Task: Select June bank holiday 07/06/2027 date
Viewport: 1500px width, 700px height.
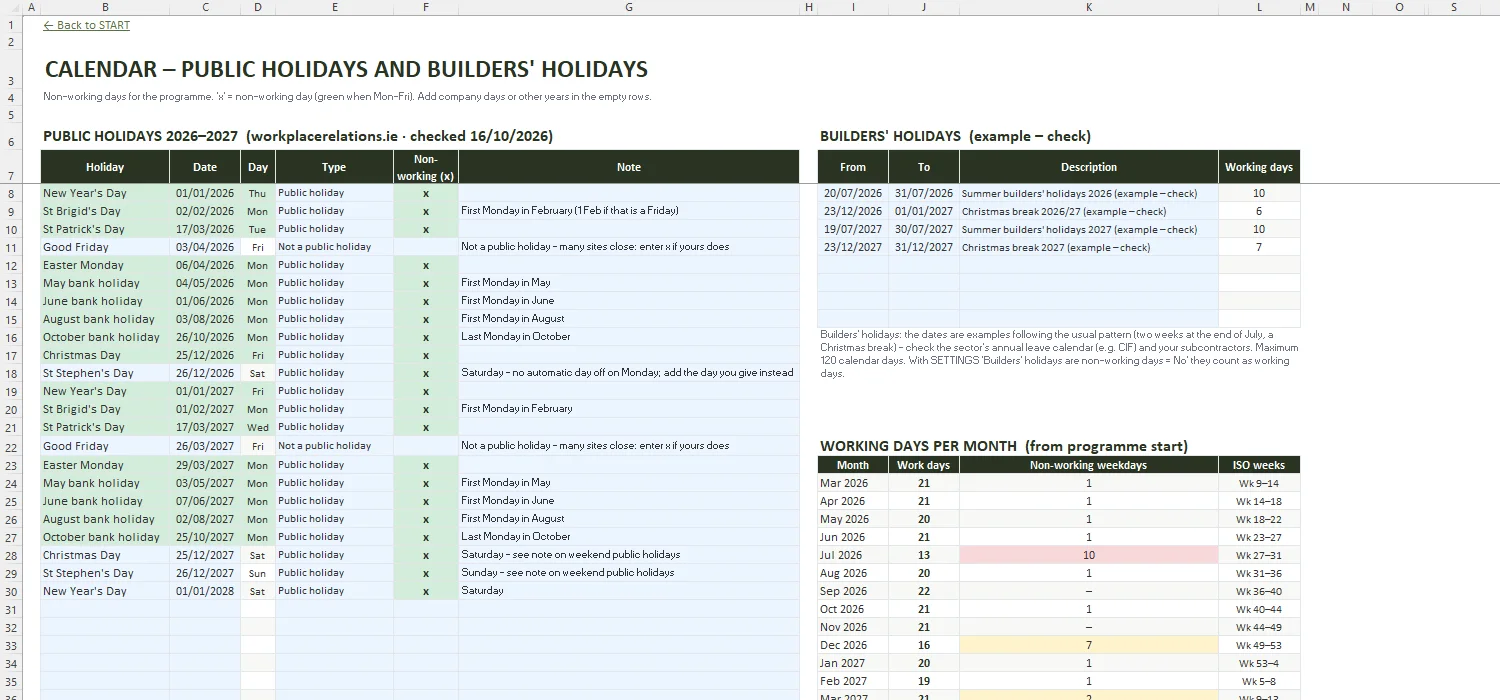Action: click(x=205, y=501)
